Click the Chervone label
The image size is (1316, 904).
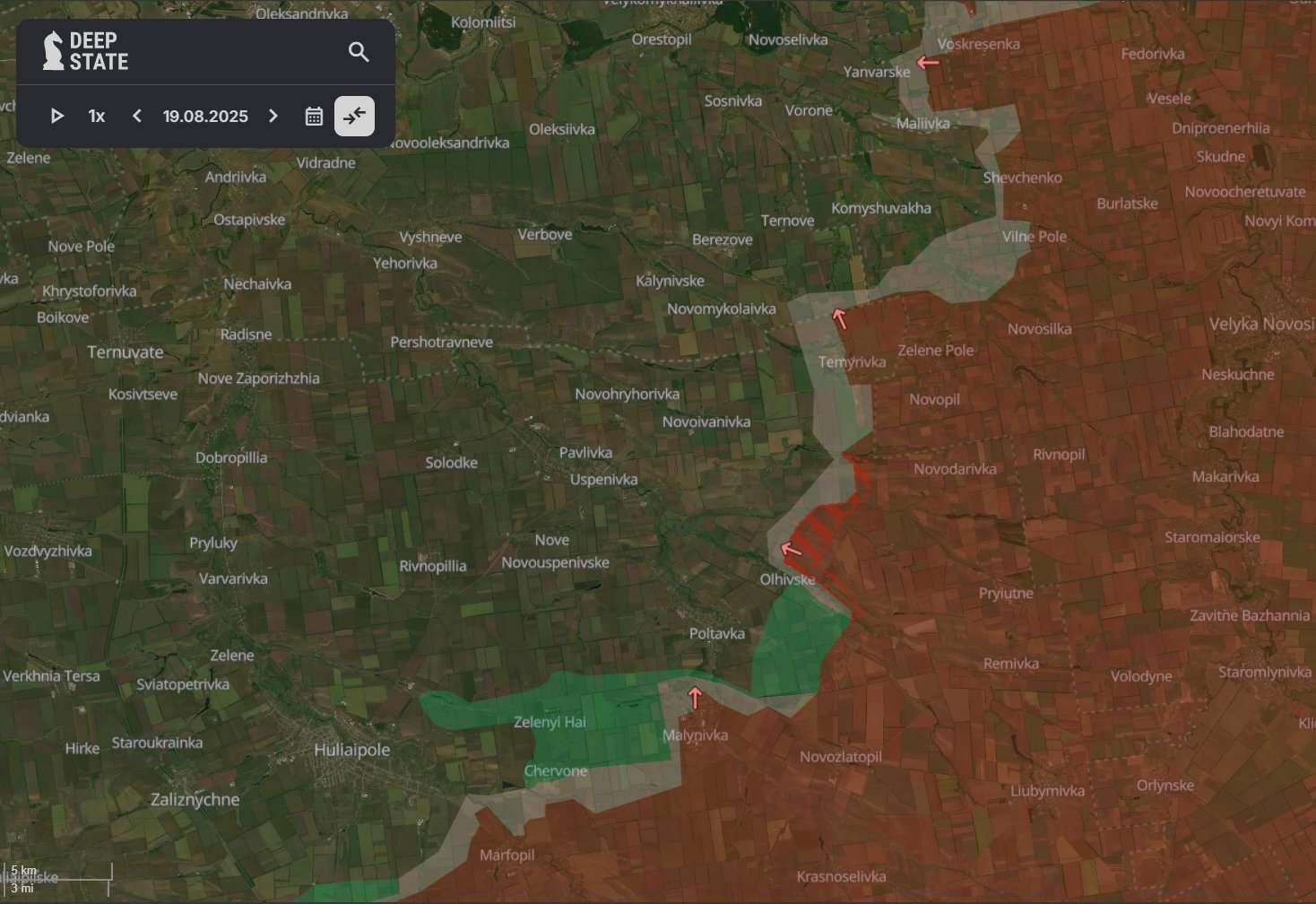click(556, 771)
